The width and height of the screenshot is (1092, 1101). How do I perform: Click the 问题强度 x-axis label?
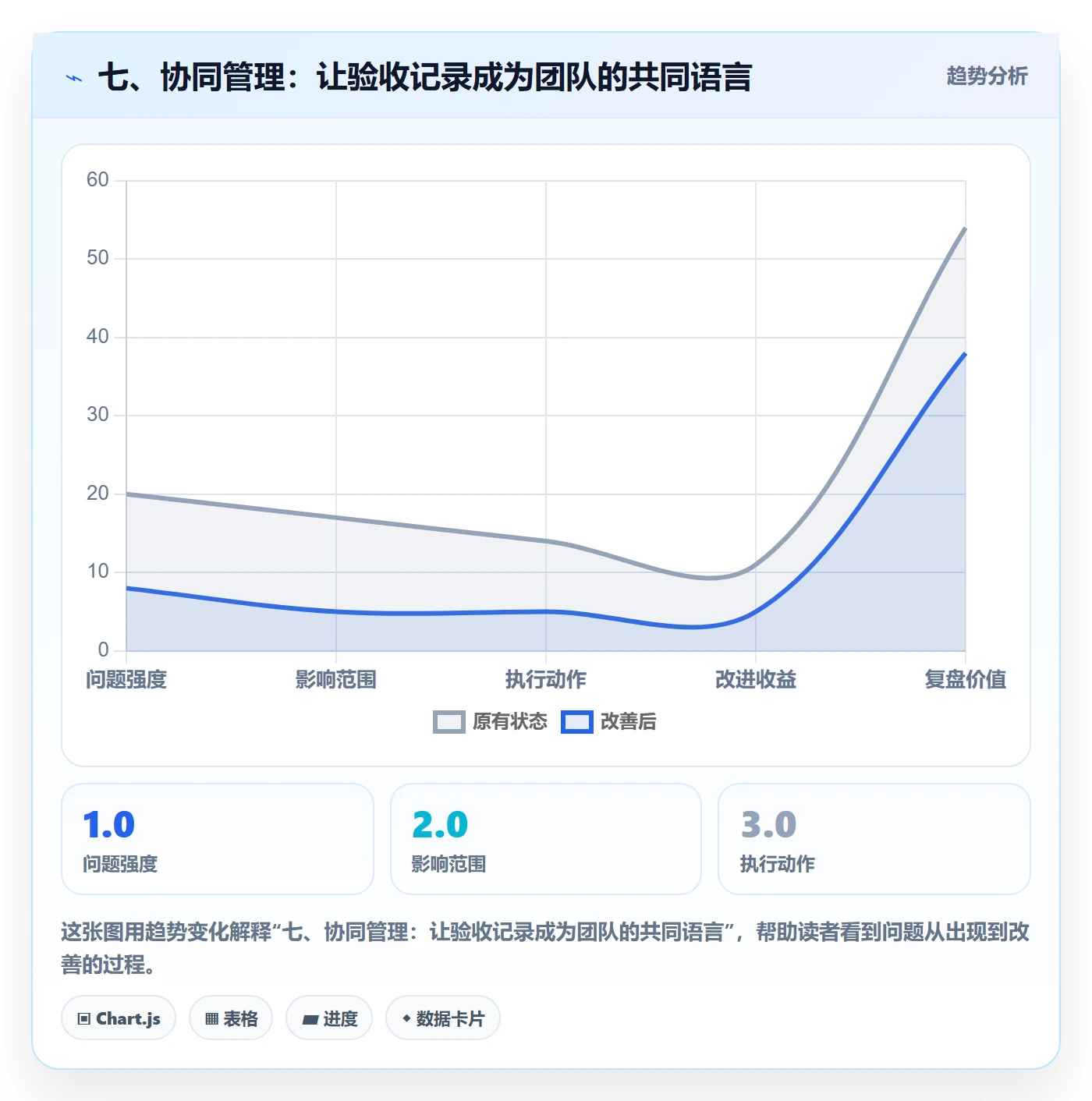(x=126, y=679)
